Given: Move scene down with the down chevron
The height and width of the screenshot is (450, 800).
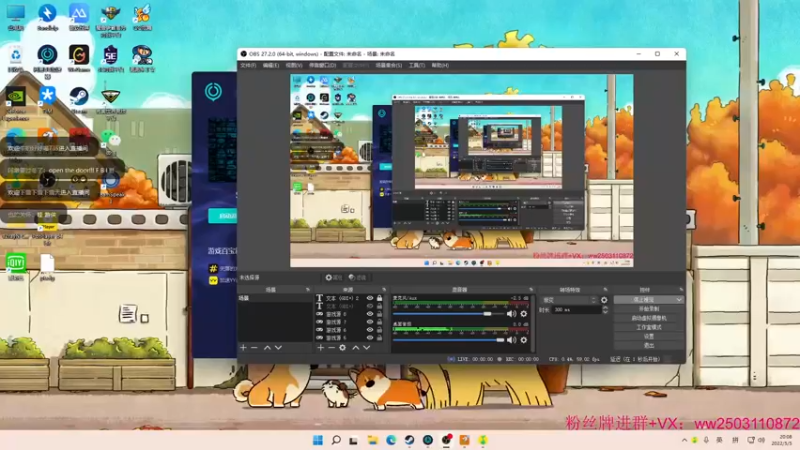Looking at the screenshot, I should click(278, 347).
